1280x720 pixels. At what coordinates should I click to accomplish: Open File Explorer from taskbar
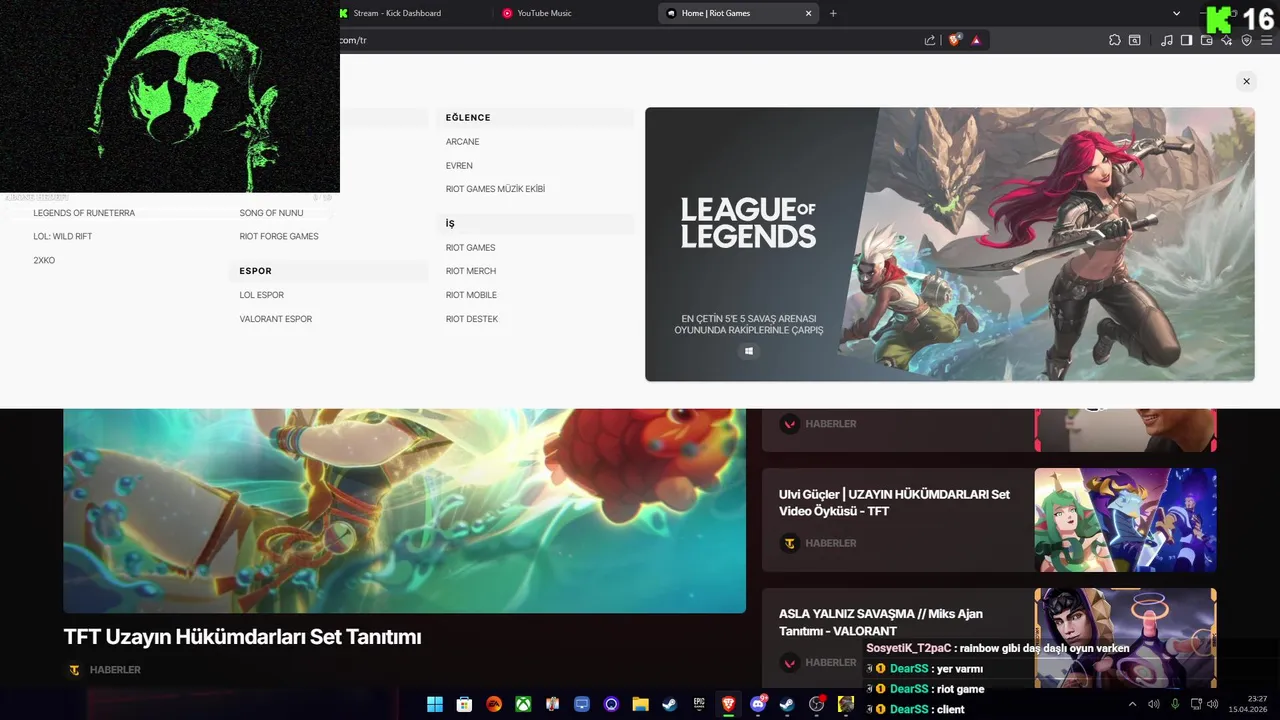pyautogui.click(x=640, y=704)
